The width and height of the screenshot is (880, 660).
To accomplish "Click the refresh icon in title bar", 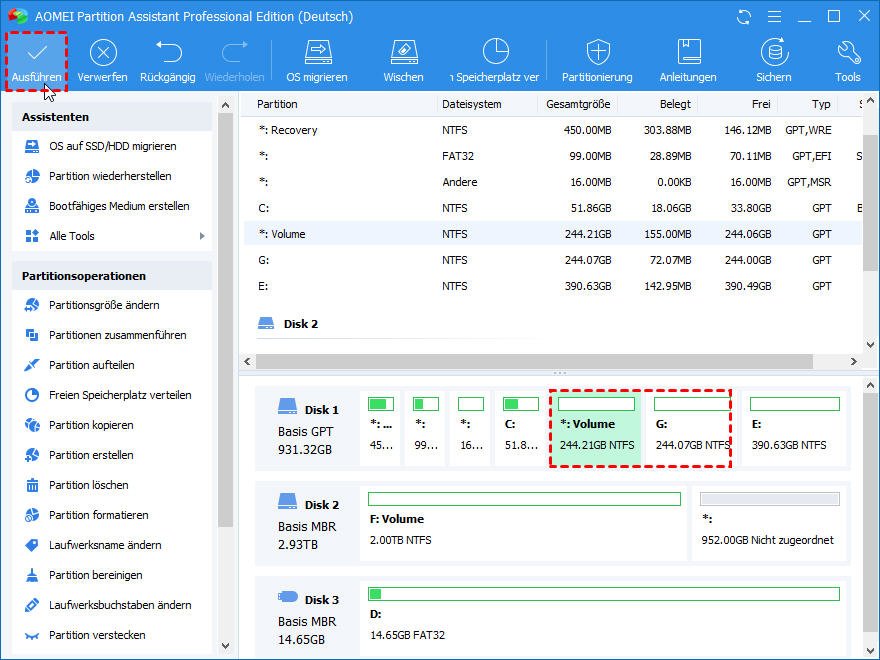I will point(743,17).
